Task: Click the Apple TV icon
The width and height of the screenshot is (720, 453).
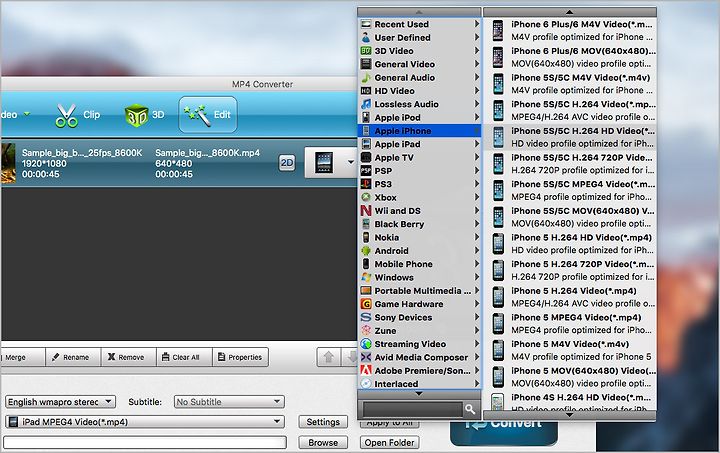Action: [366, 157]
